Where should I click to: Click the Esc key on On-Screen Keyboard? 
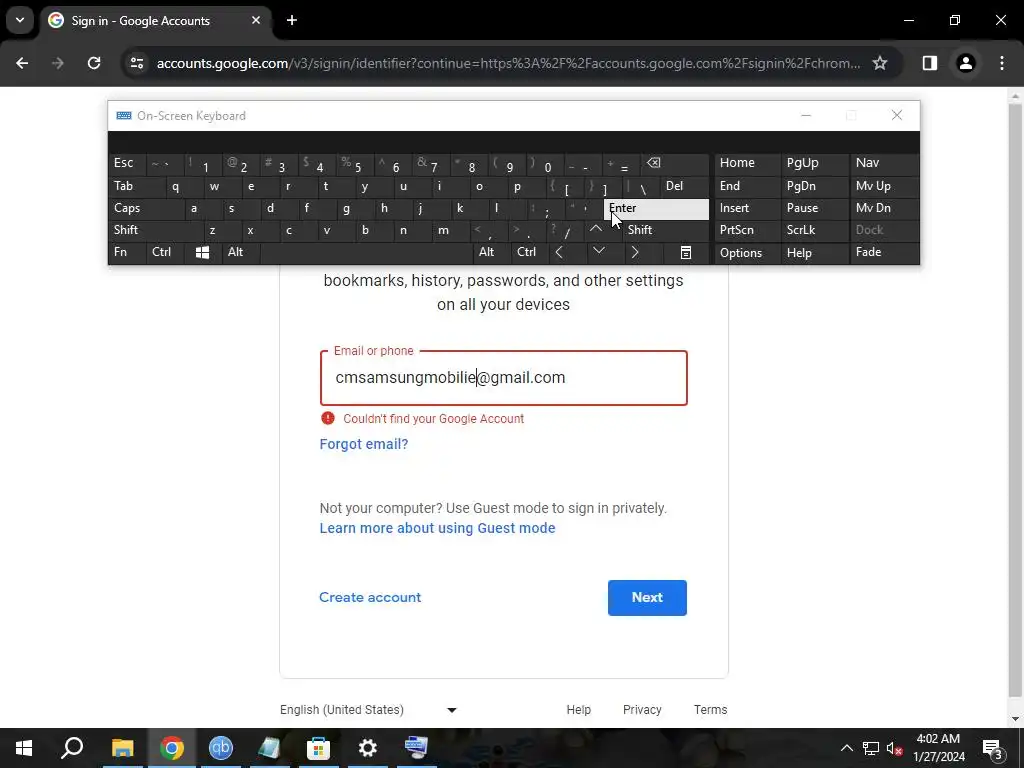coord(127,163)
